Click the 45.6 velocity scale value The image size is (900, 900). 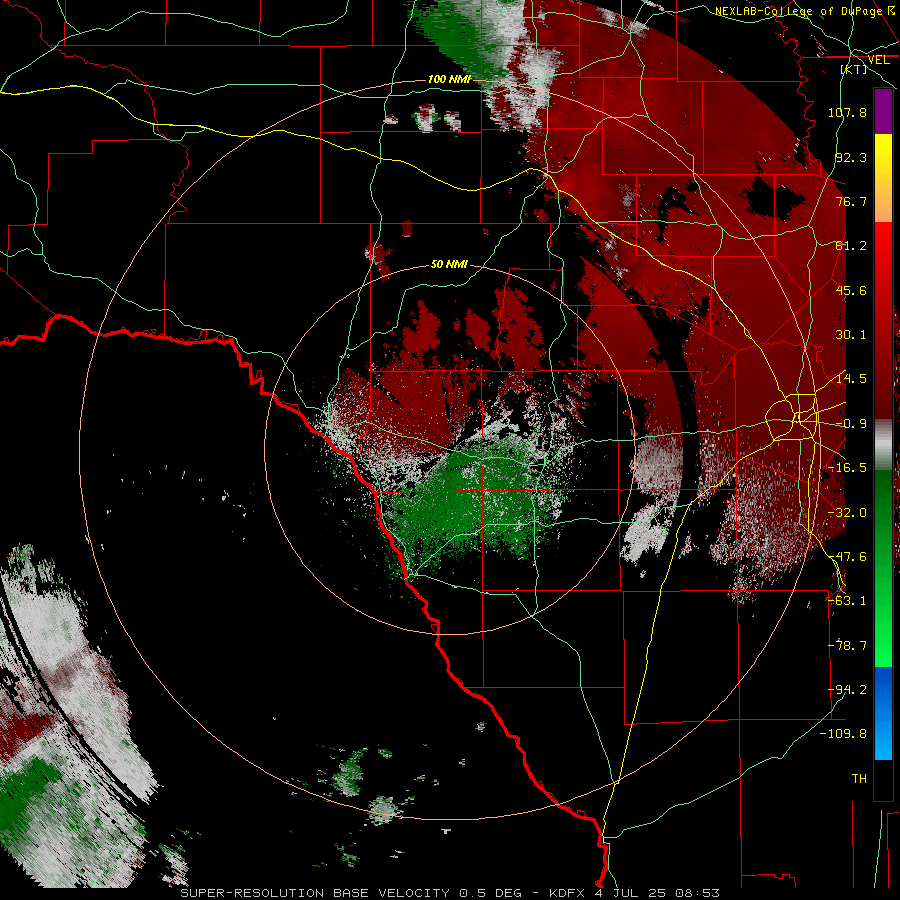pyautogui.click(x=851, y=290)
